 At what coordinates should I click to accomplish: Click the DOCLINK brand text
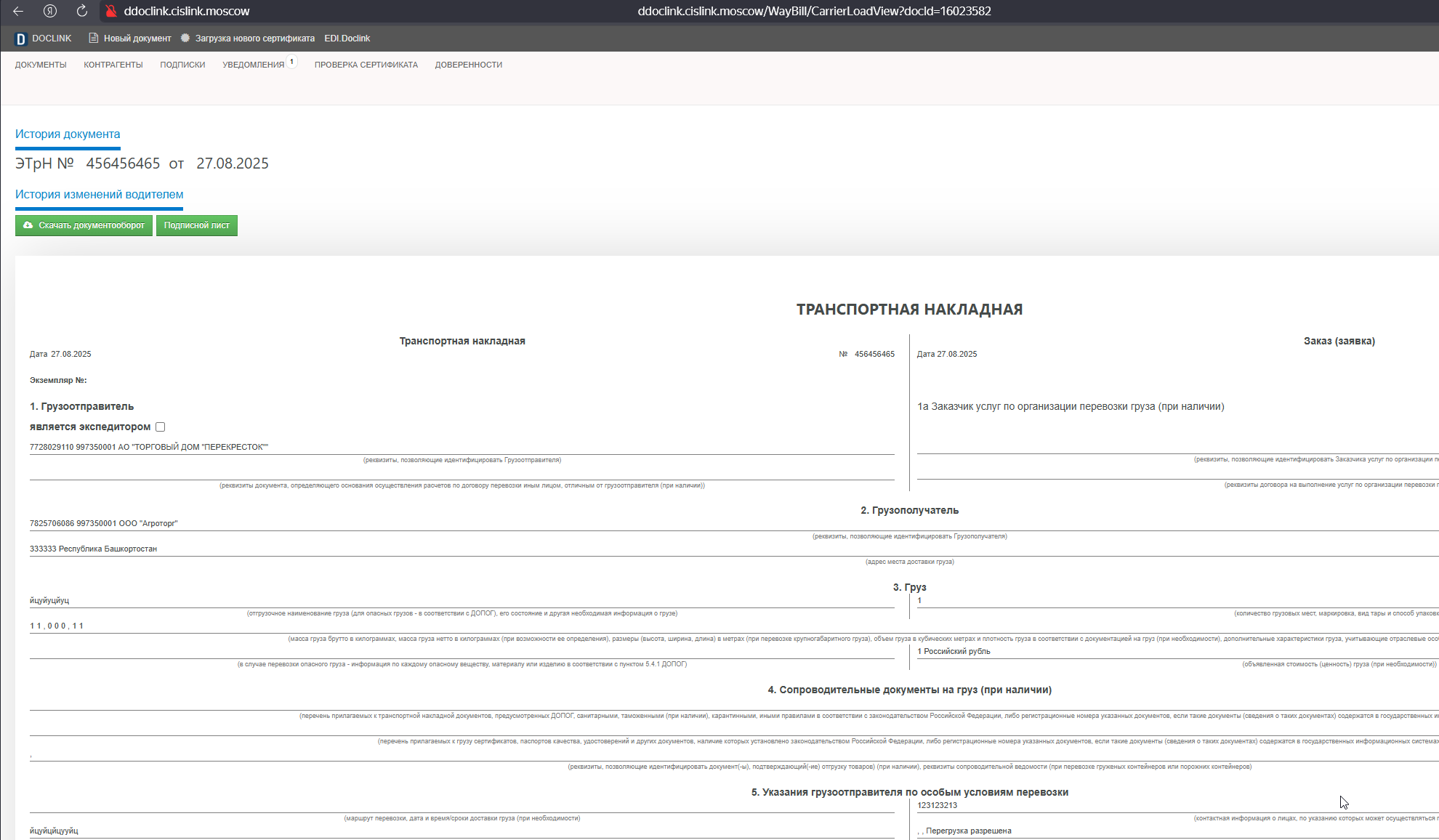tap(52, 39)
